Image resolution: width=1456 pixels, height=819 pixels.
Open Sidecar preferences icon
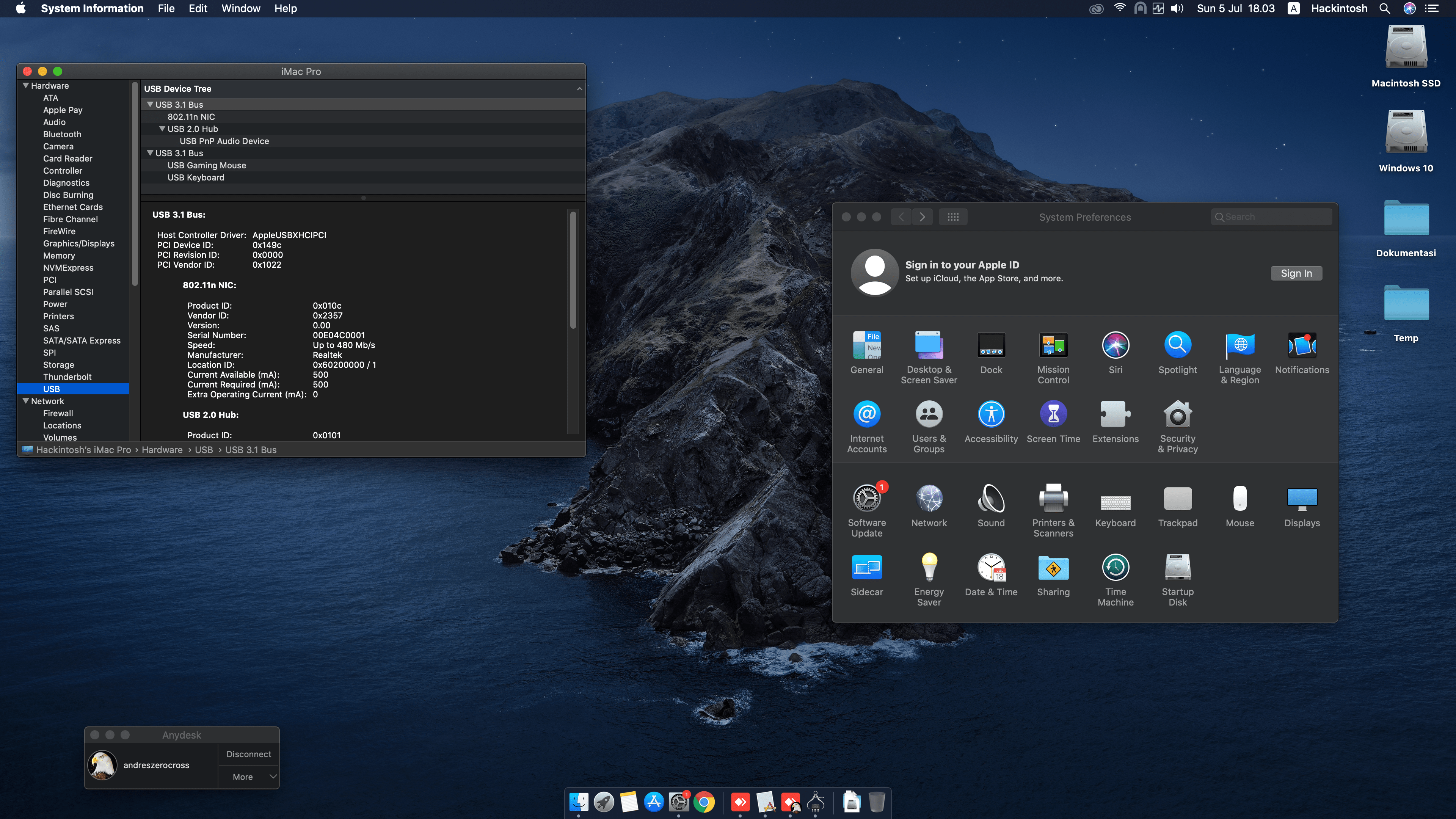click(x=866, y=568)
